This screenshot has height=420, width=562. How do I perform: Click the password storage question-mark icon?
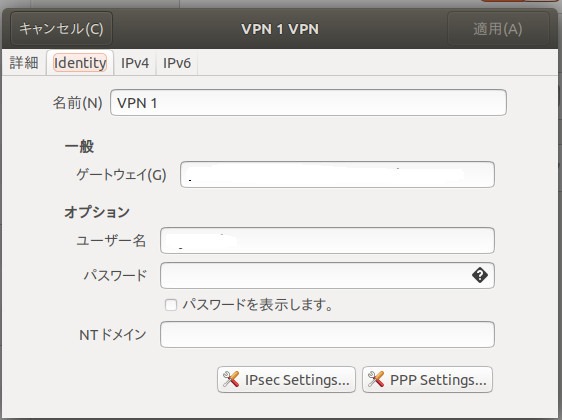480,275
